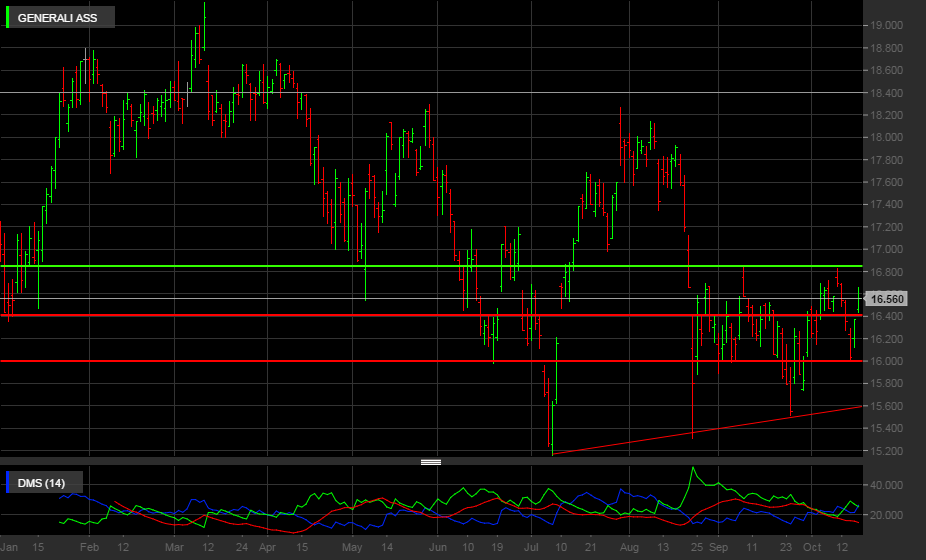Click the 14 date label after May
926x560 pixels.
click(x=387, y=547)
